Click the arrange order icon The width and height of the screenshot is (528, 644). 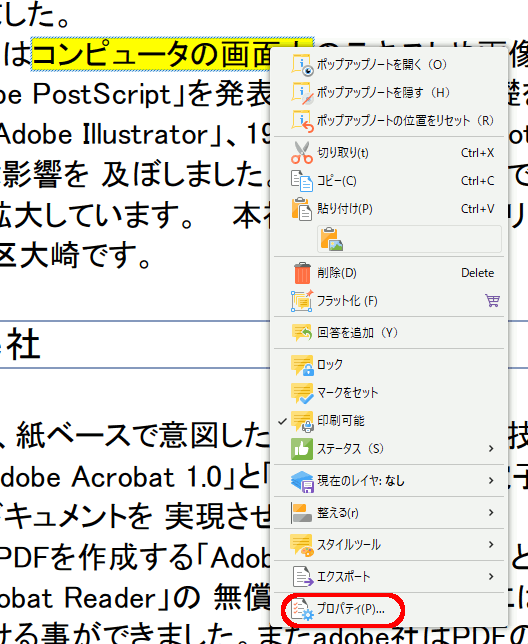click(302, 513)
